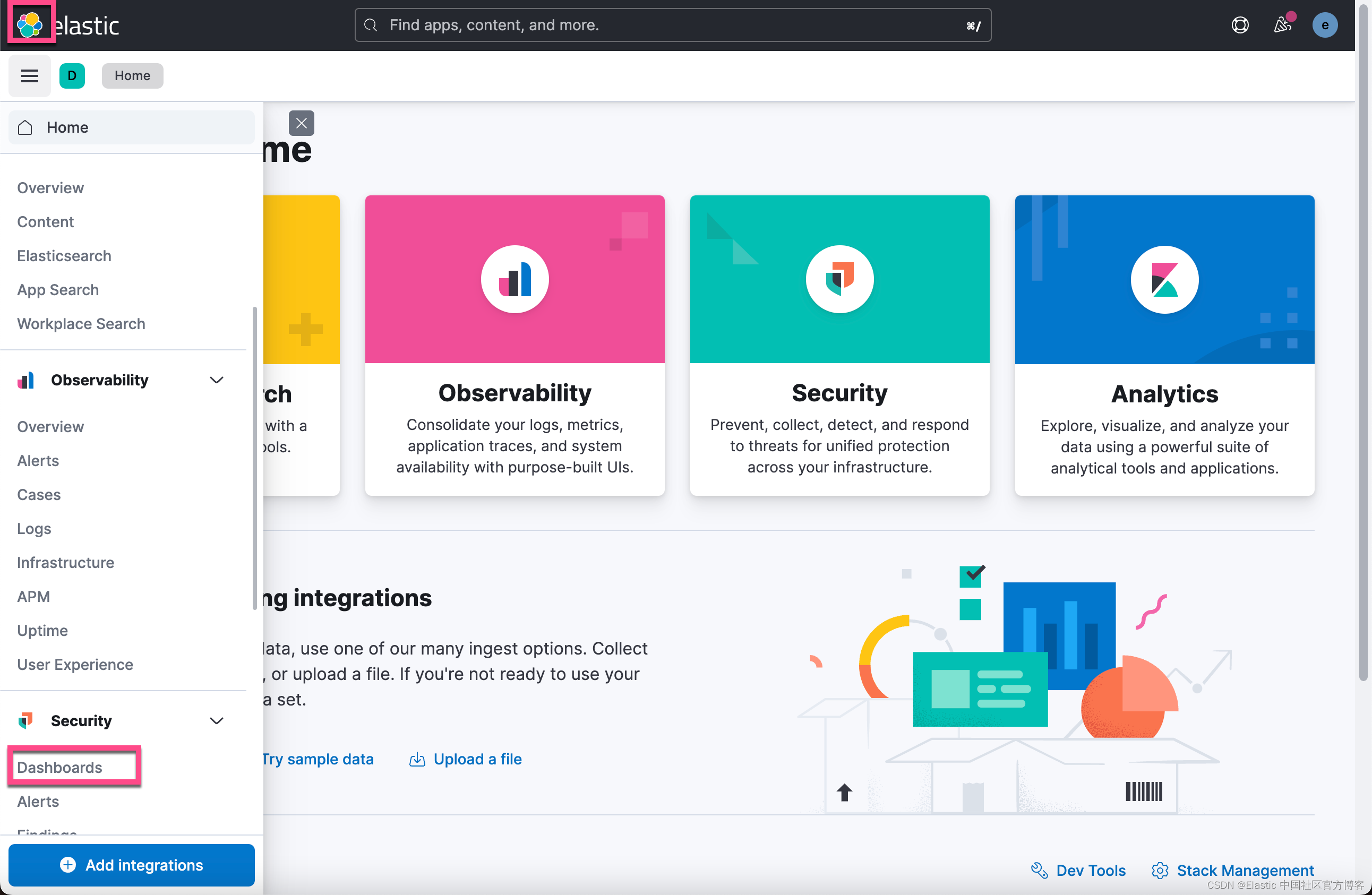Open the Observability solution card title

[515, 393]
